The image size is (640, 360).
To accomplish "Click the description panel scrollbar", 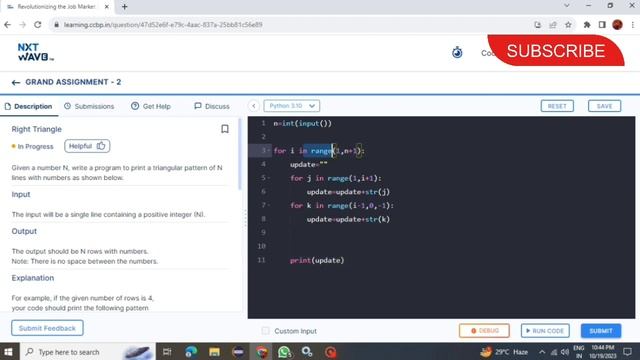I will pos(240,154).
